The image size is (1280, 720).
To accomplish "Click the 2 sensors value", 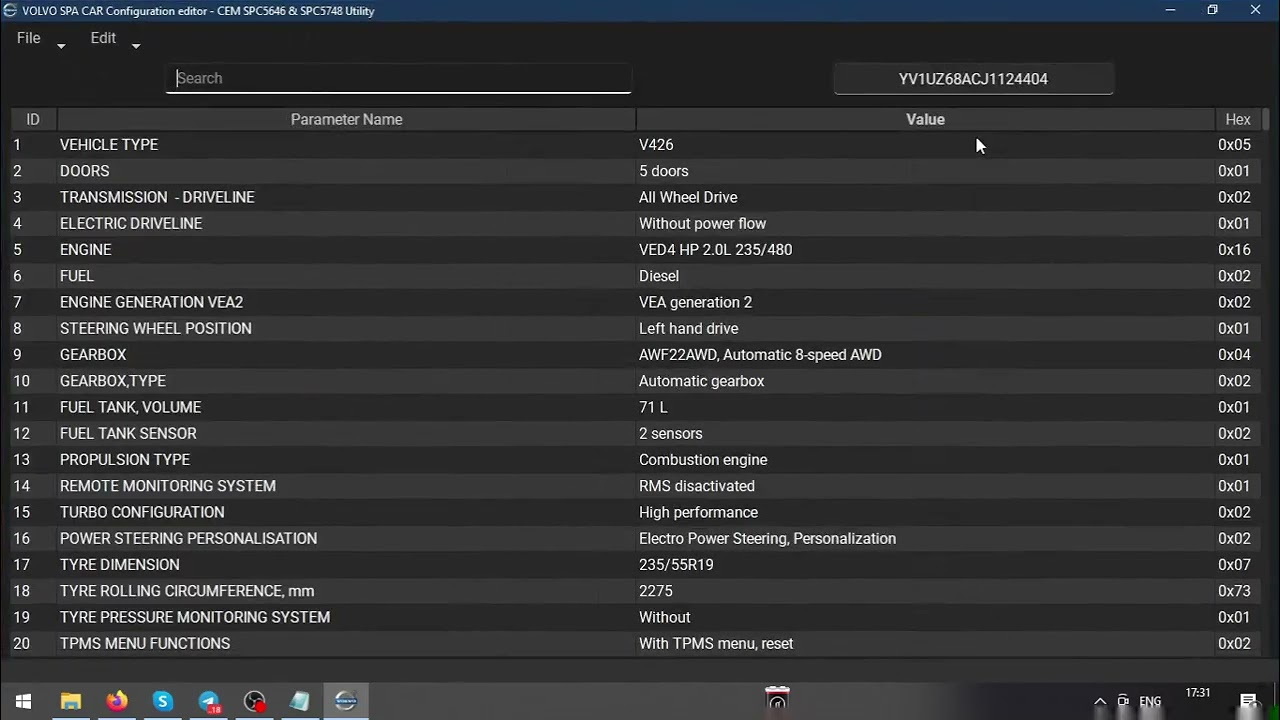I will (671, 433).
